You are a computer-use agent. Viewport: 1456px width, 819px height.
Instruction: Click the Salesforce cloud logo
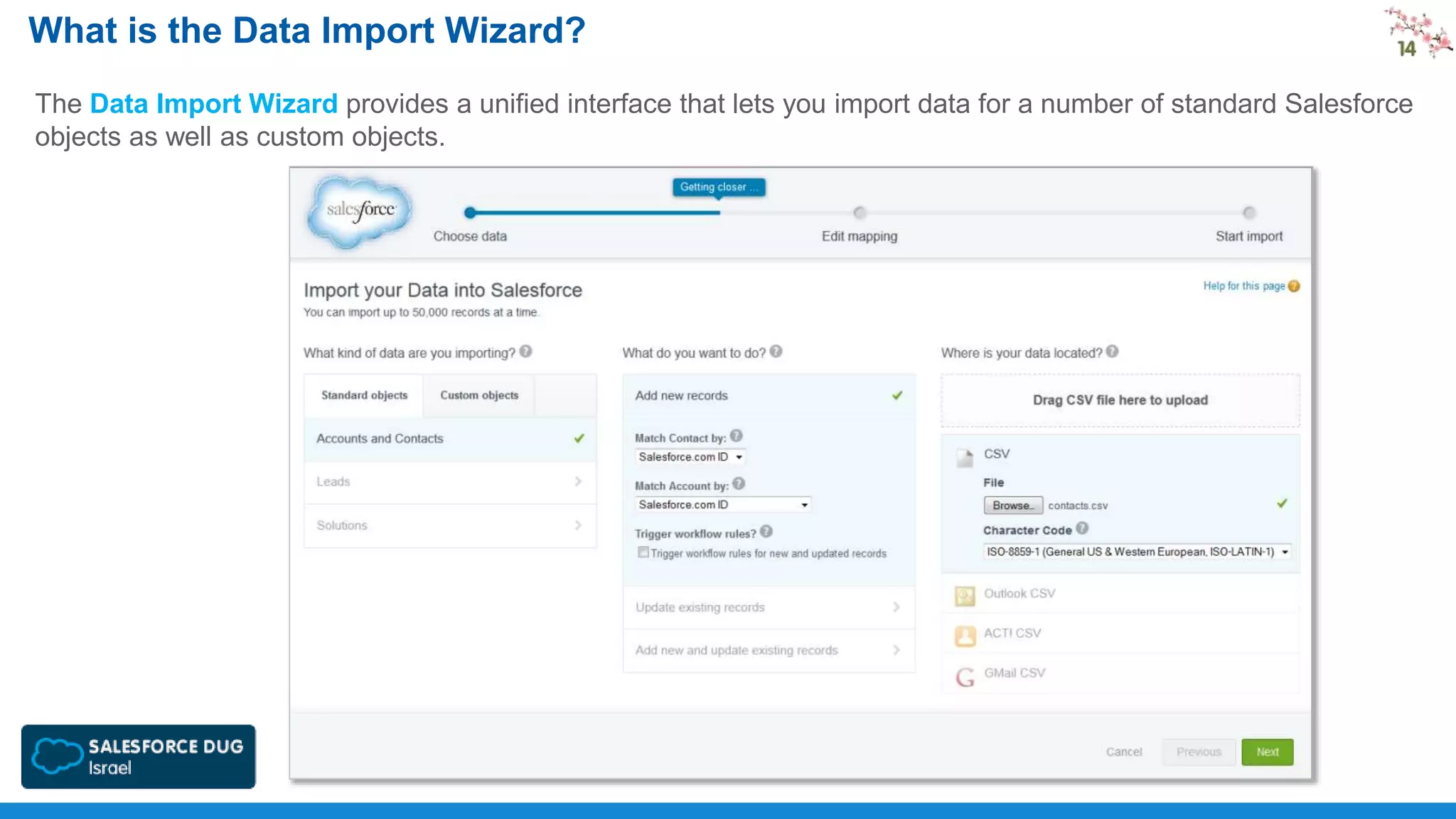tap(360, 211)
